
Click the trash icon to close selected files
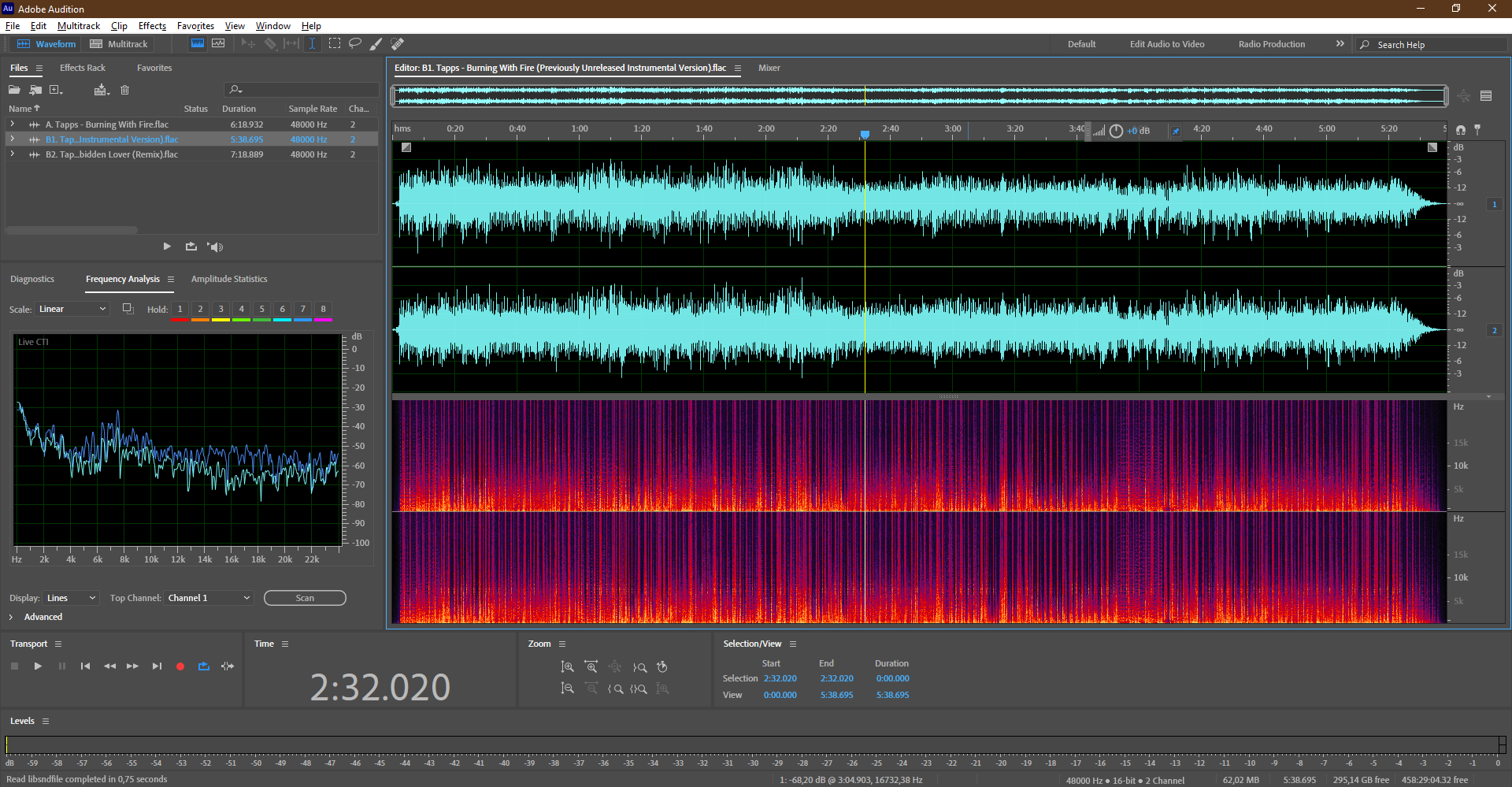124,90
